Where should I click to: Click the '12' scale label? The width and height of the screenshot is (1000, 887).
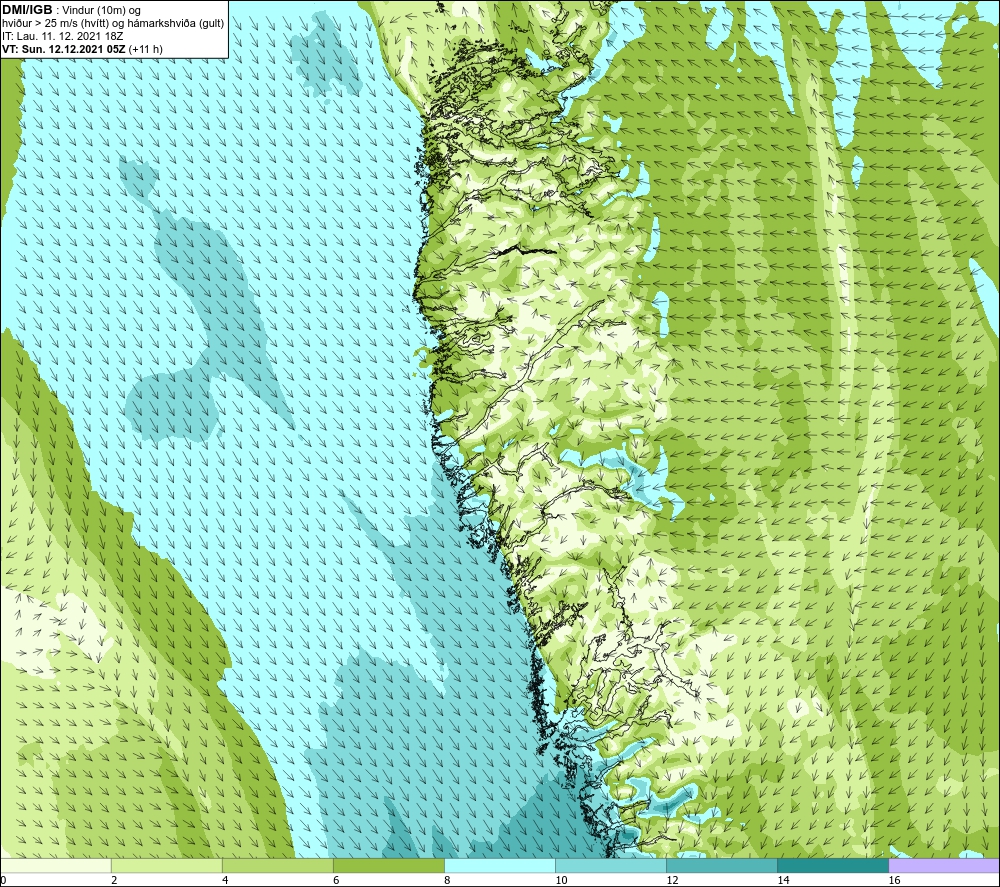click(672, 881)
